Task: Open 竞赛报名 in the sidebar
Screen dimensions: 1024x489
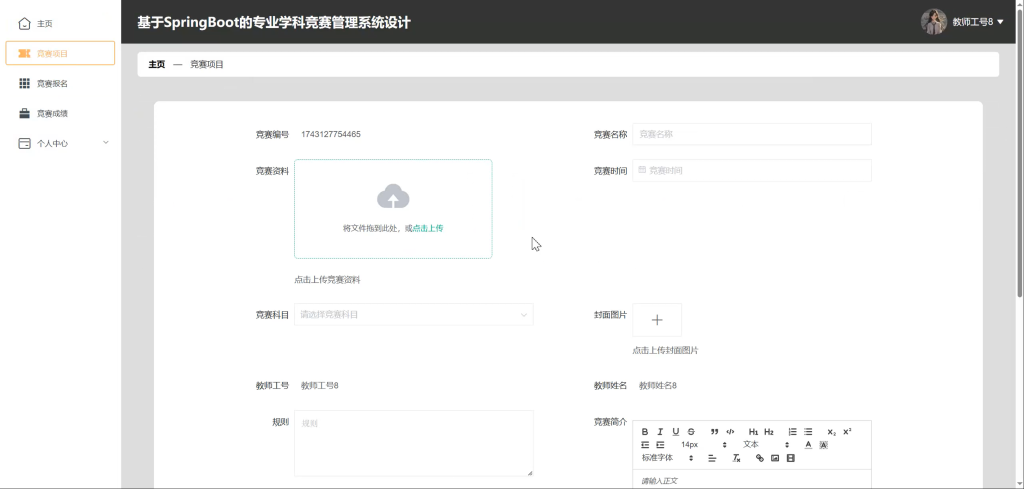Action: pyautogui.click(x=61, y=84)
